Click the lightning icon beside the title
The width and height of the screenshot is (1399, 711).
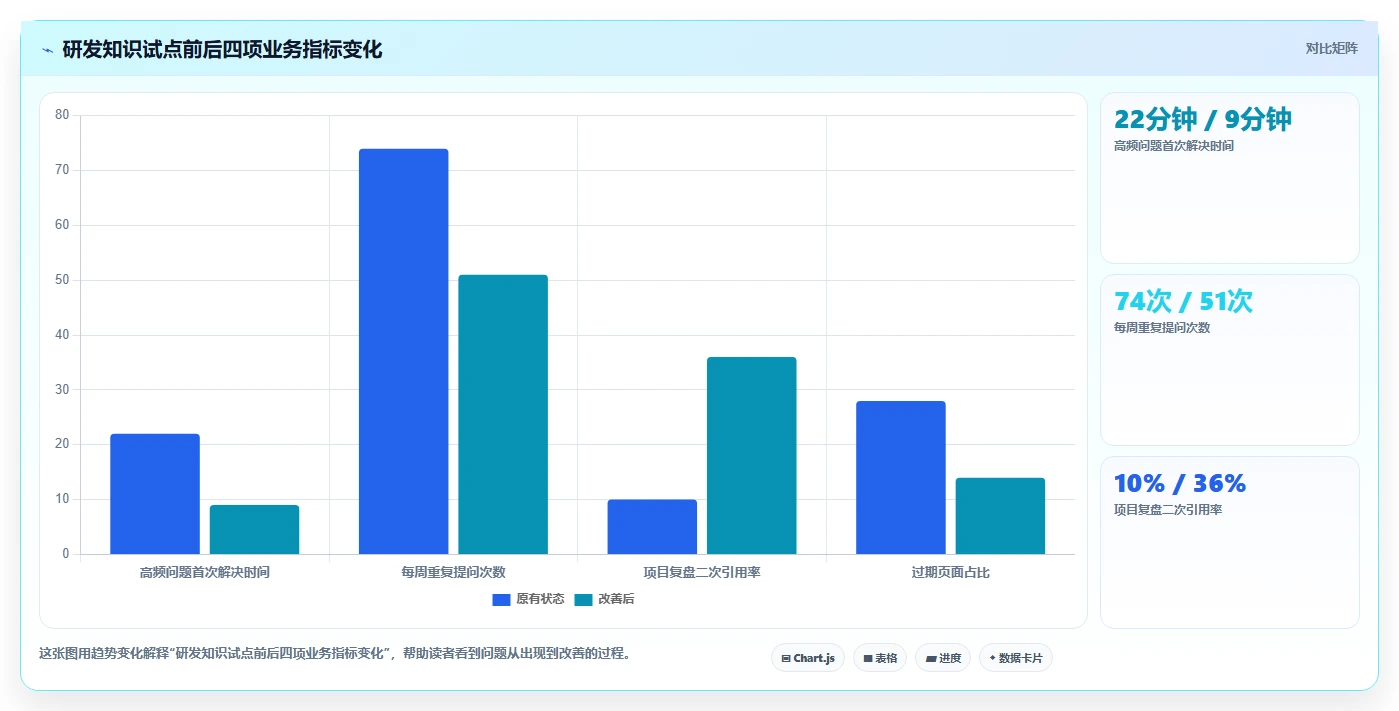pyautogui.click(x=47, y=50)
